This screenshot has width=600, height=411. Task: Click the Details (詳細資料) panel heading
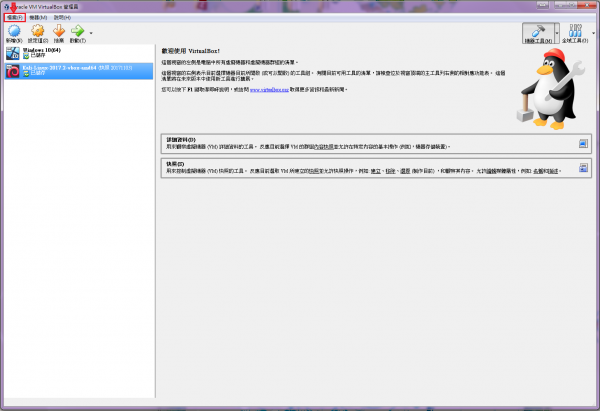click(179, 138)
